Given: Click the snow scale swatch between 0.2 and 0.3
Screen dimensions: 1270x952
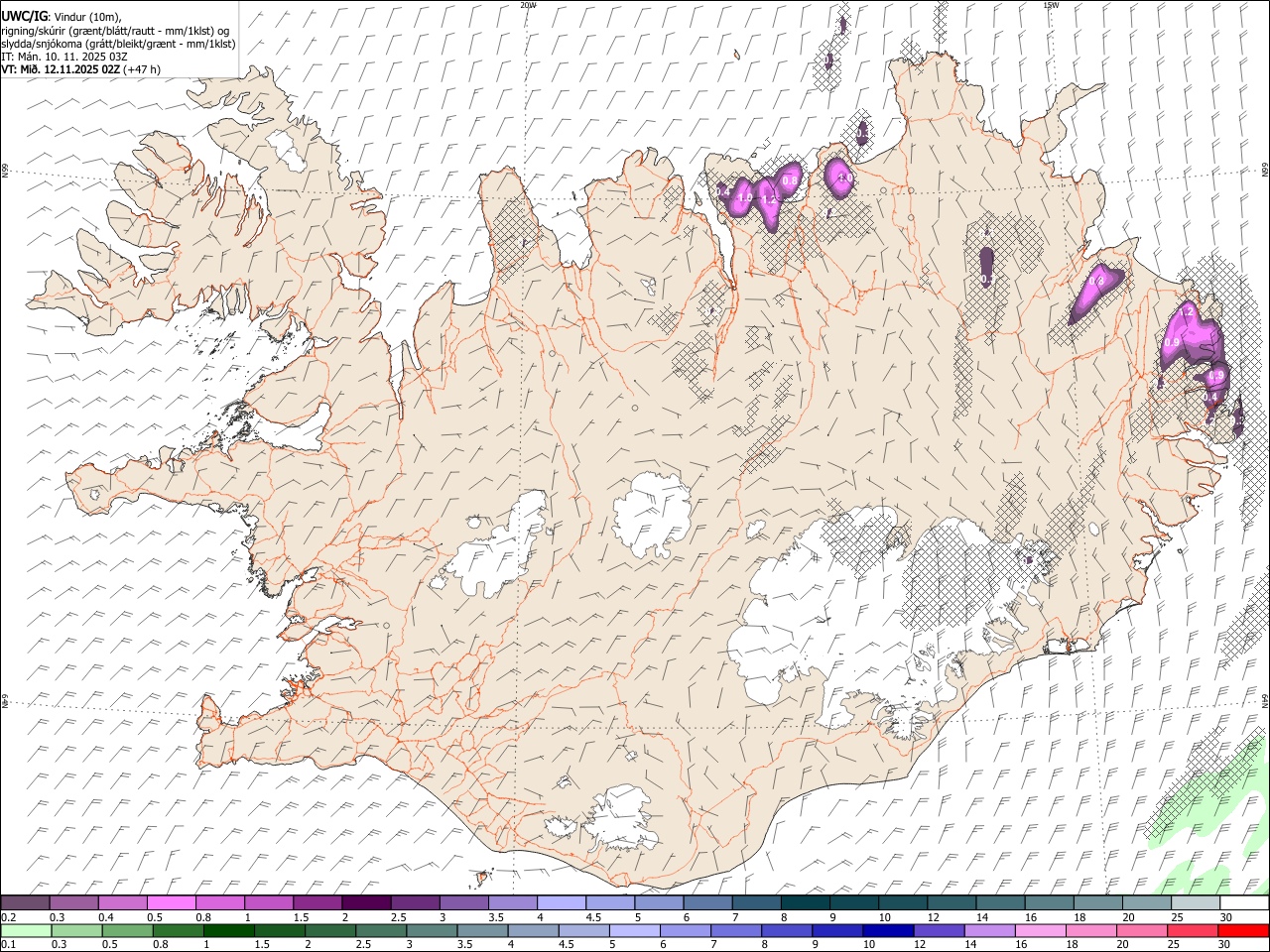Looking at the screenshot, I should point(25,902).
